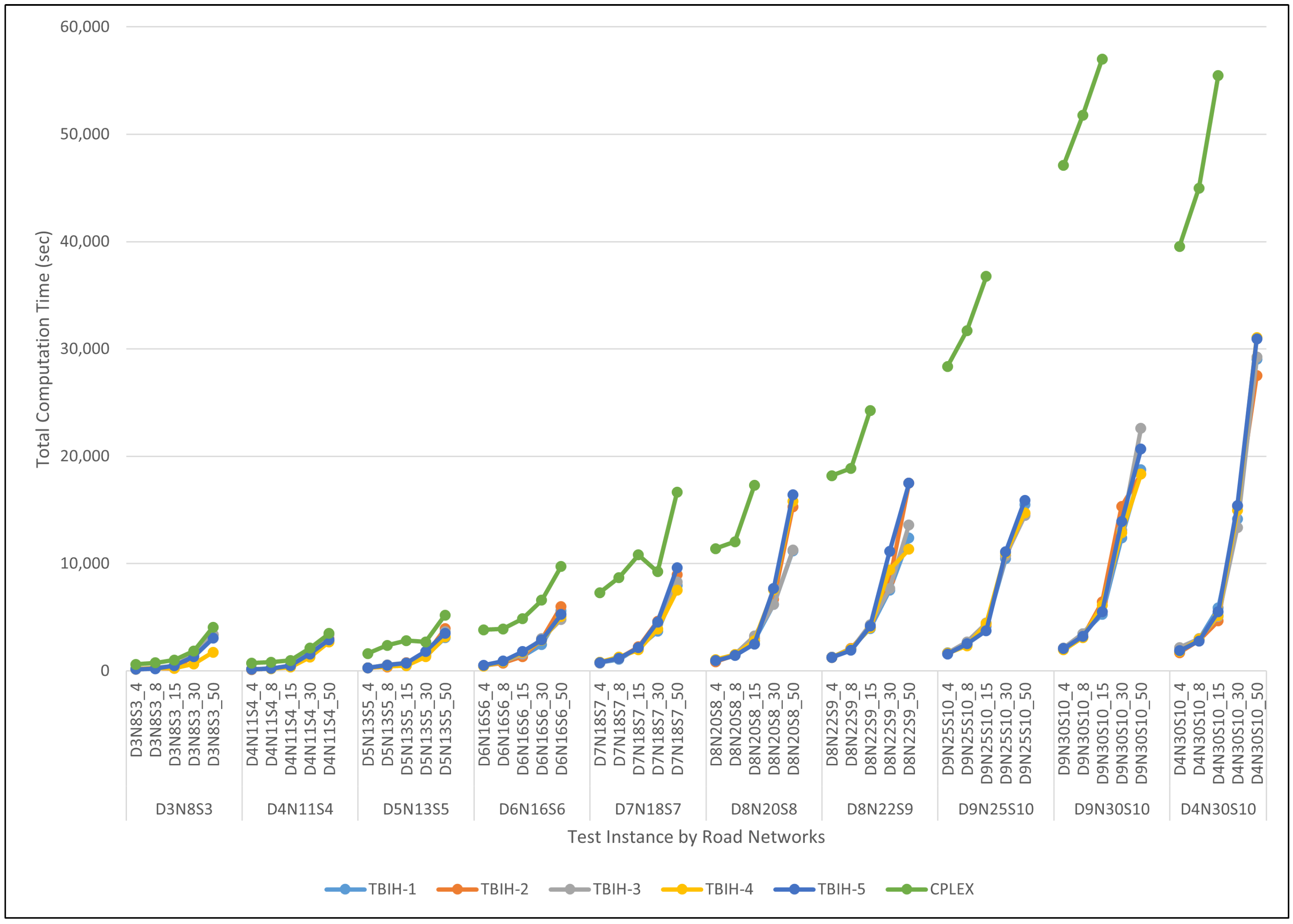
Task: Click the D3N8S3 group label
Action: [x=184, y=809]
